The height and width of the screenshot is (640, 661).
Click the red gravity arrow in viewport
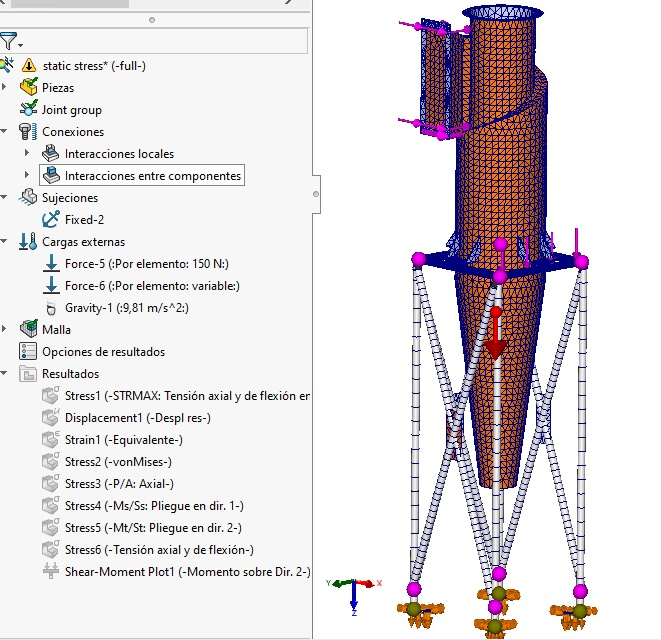(496, 333)
